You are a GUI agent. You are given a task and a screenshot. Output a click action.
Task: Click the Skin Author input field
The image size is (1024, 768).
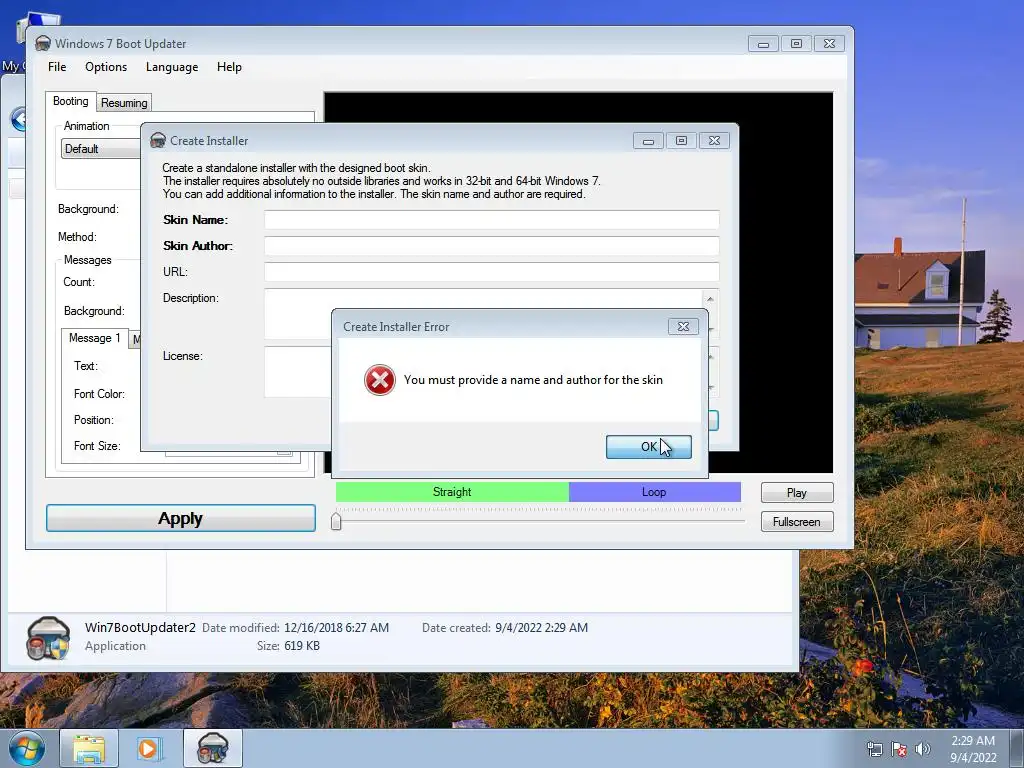[x=491, y=246]
